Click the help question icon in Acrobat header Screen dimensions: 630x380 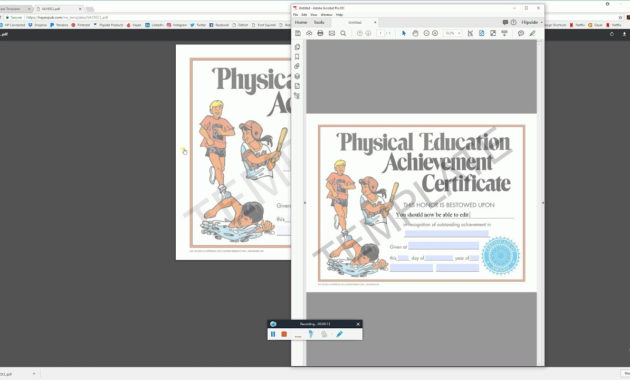(x=513, y=22)
